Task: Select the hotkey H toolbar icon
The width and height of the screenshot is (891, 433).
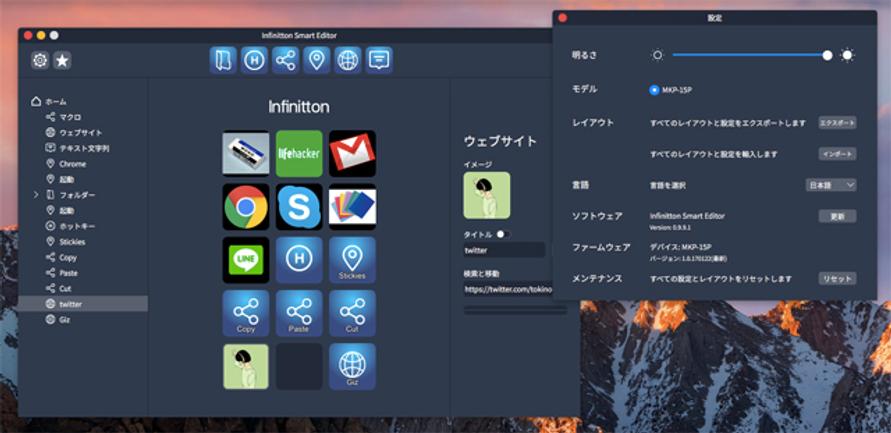Action: pos(254,60)
